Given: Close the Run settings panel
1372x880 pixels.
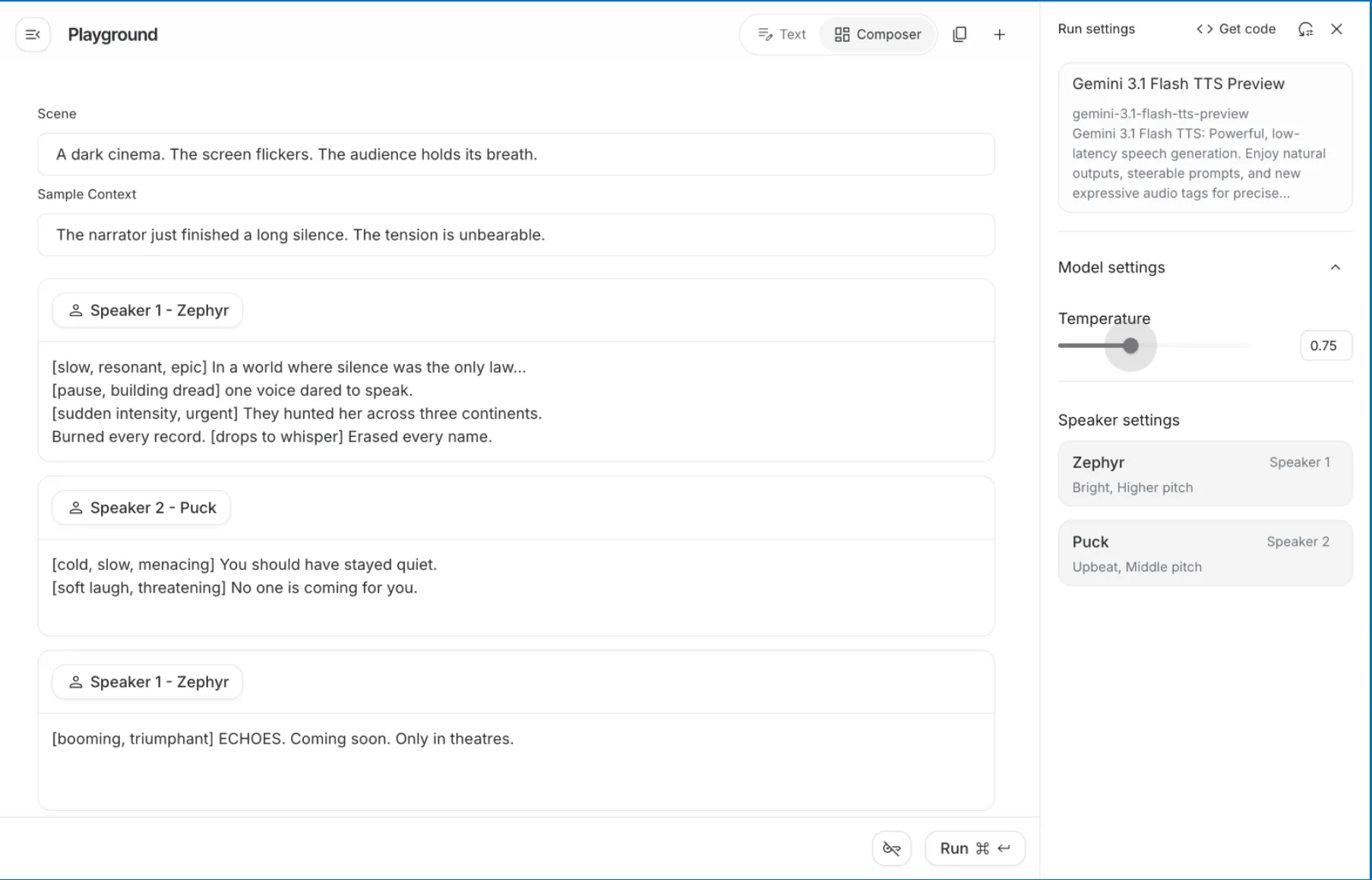Looking at the screenshot, I should pos(1337,29).
